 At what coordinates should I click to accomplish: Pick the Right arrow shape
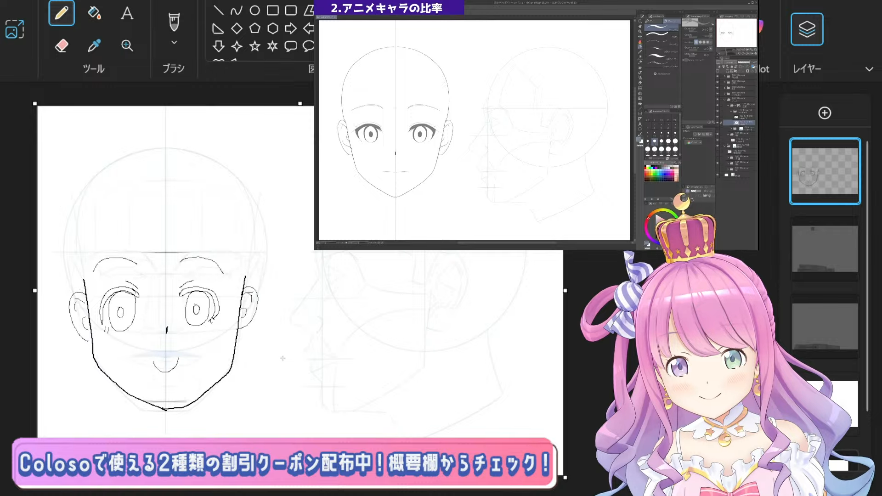click(290, 28)
